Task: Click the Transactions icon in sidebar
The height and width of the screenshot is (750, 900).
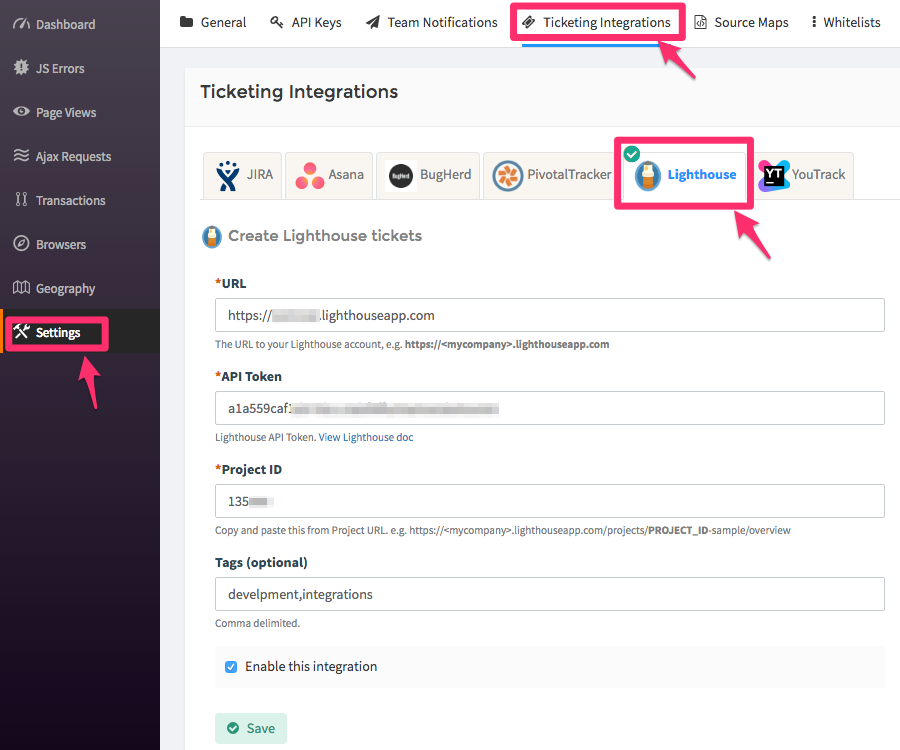Action: 21,200
